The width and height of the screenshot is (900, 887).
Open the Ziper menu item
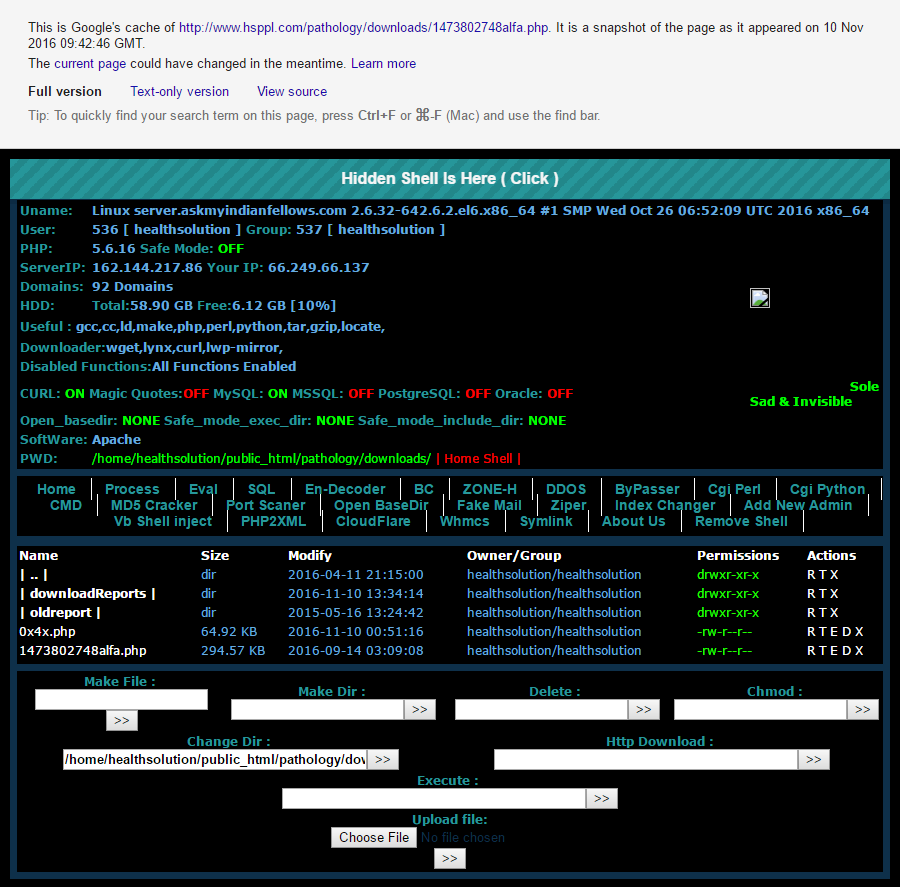tap(568, 505)
